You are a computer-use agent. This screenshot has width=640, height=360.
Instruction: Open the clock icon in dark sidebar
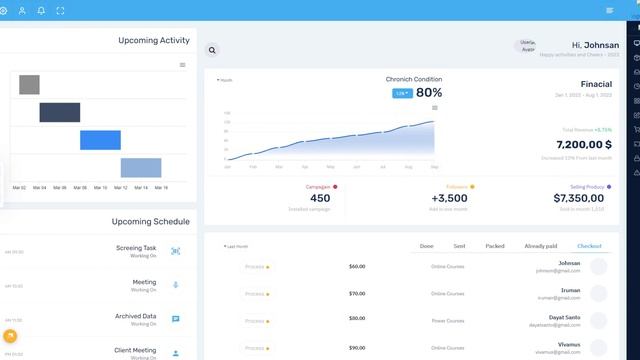coord(636,87)
